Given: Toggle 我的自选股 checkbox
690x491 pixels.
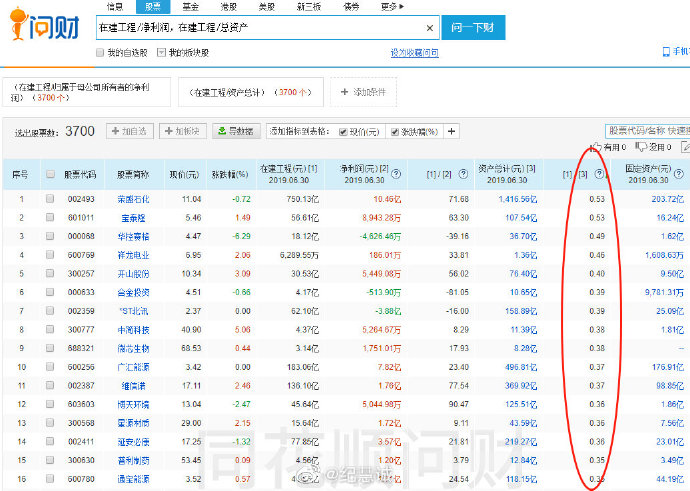Looking at the screenshot, I should pyautogui.click(x=100, y=53).
